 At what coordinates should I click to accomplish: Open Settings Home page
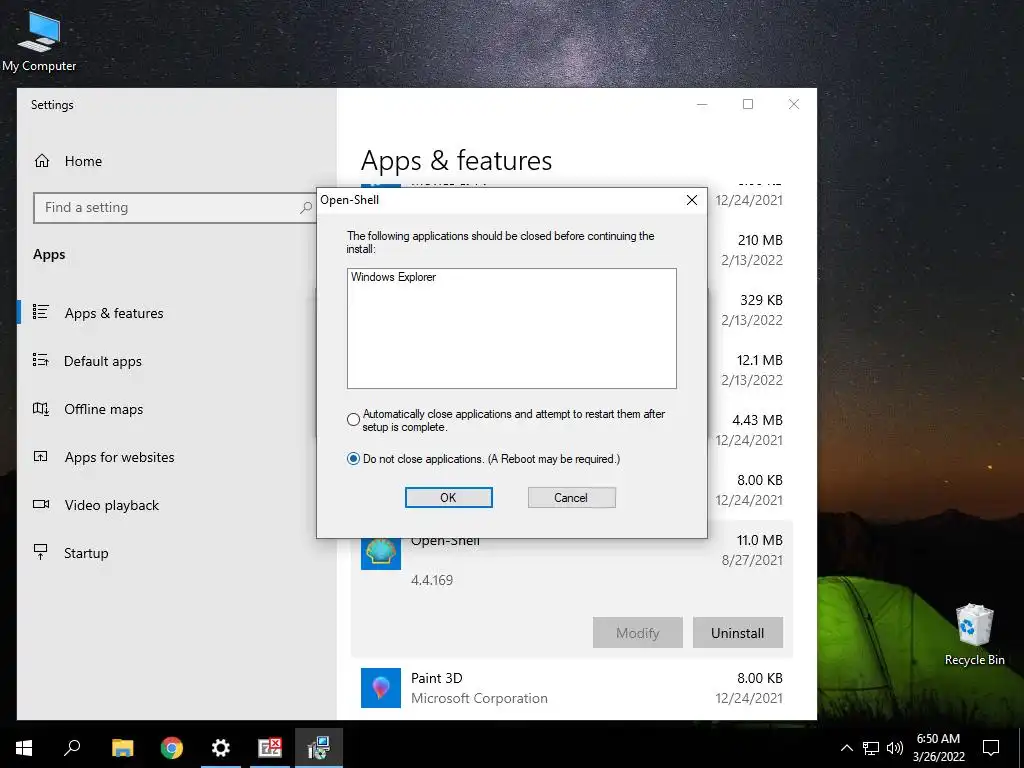[x=82, y=161]
